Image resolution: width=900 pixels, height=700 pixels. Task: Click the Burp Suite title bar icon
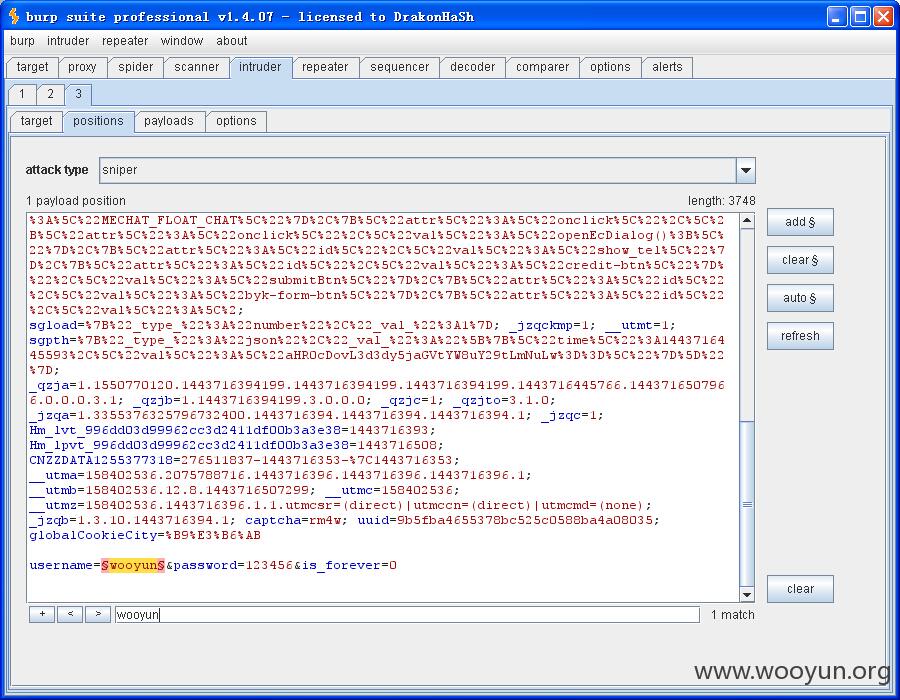point(14,17)
